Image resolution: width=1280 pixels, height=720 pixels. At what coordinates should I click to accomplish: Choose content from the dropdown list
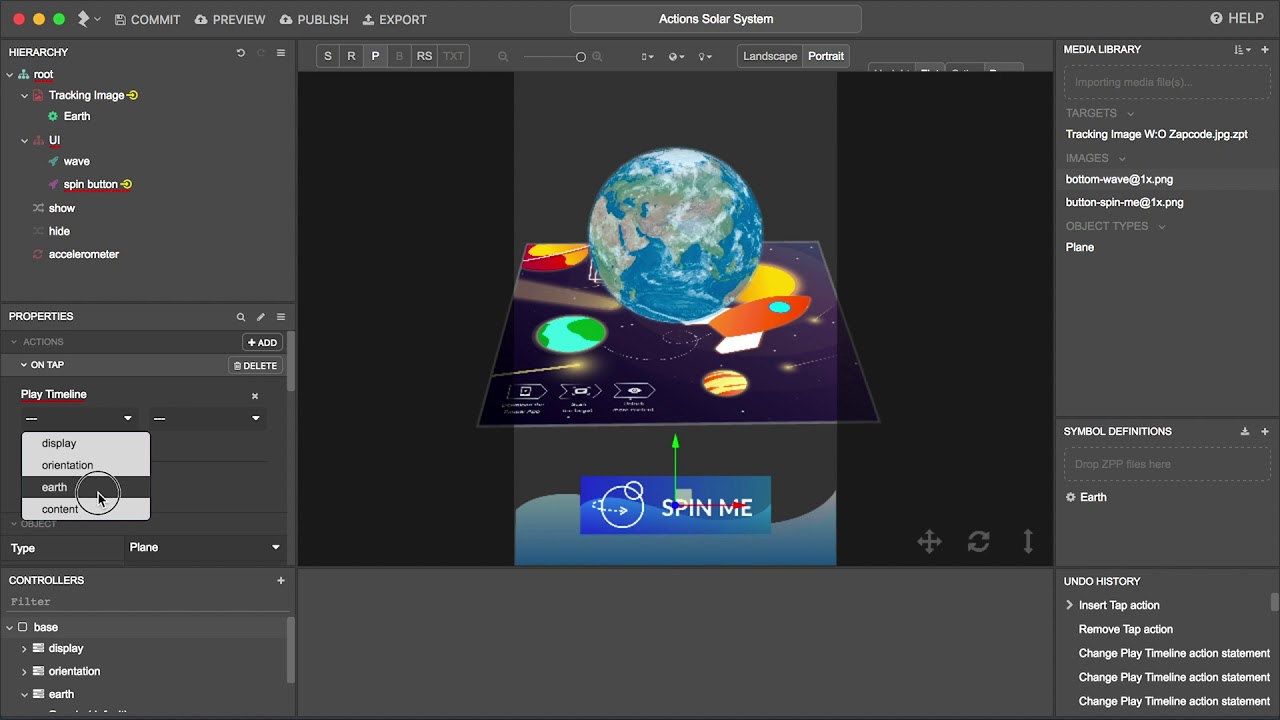(x=86, y=509)
